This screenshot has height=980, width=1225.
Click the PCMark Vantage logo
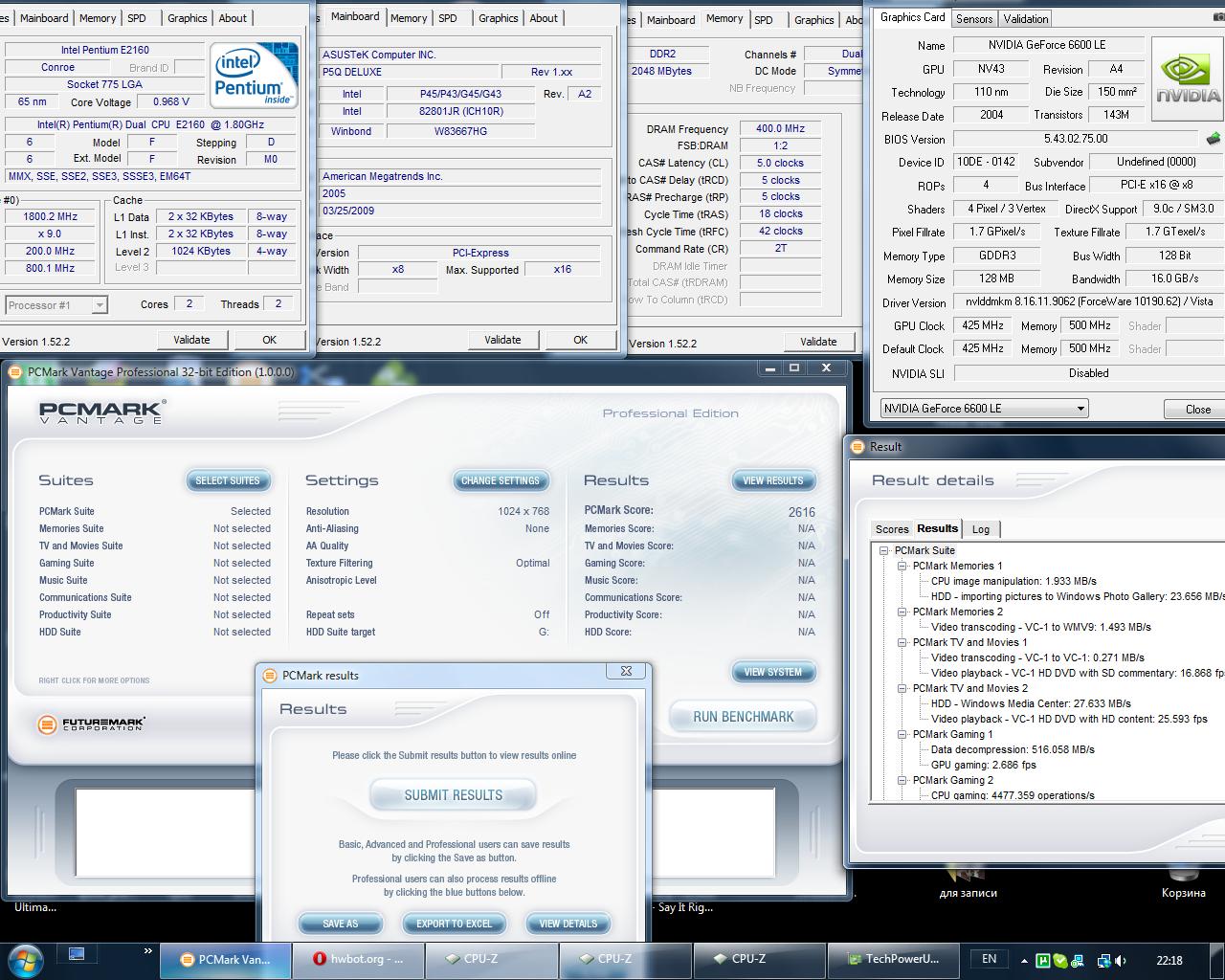[x=102, y=412]
